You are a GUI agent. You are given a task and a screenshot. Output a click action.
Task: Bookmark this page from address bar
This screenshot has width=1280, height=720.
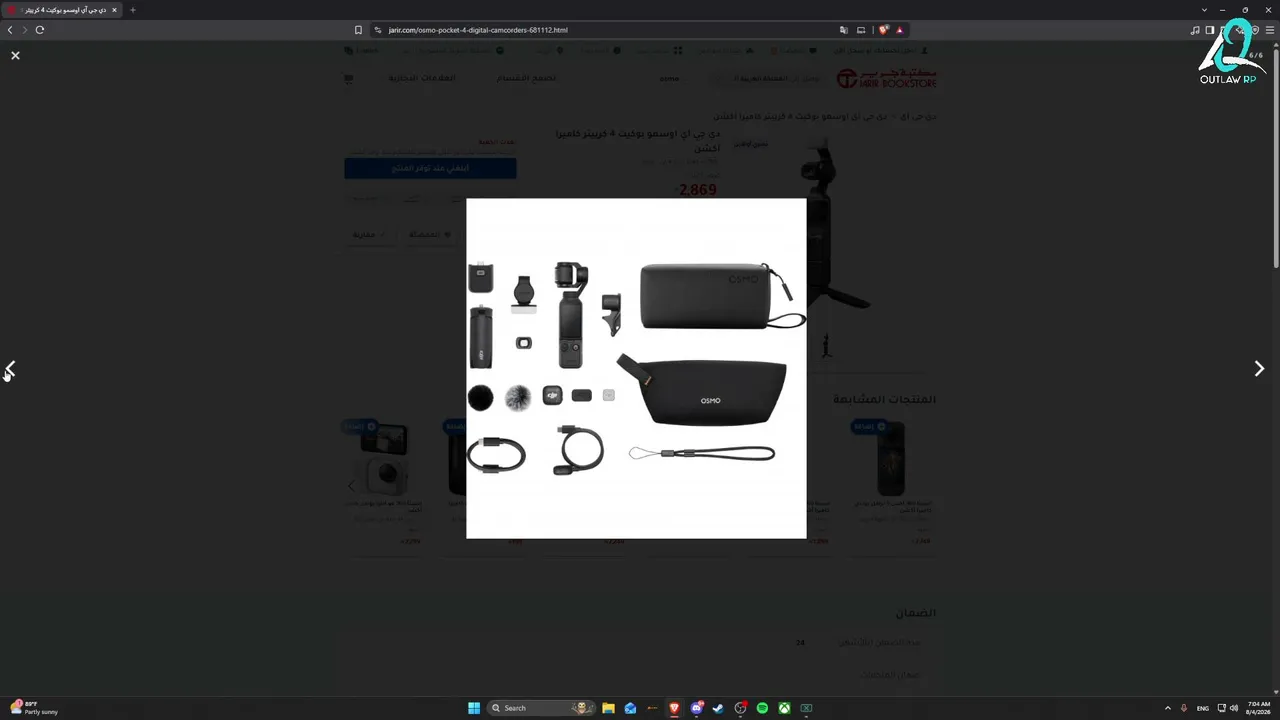point(358,30)
